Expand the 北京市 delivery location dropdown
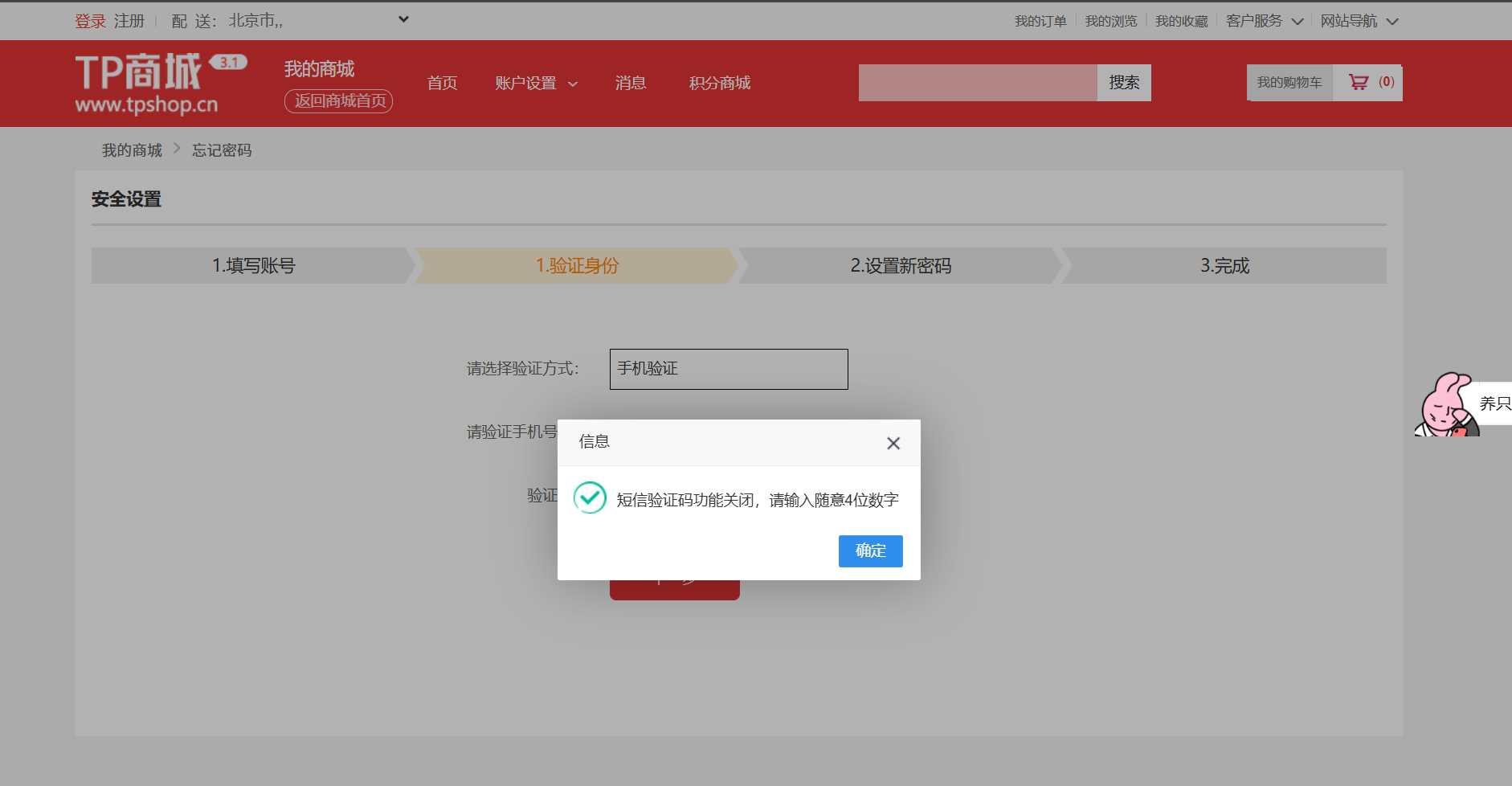Screen dimensions: 1512x786 (x=402, y=18)
